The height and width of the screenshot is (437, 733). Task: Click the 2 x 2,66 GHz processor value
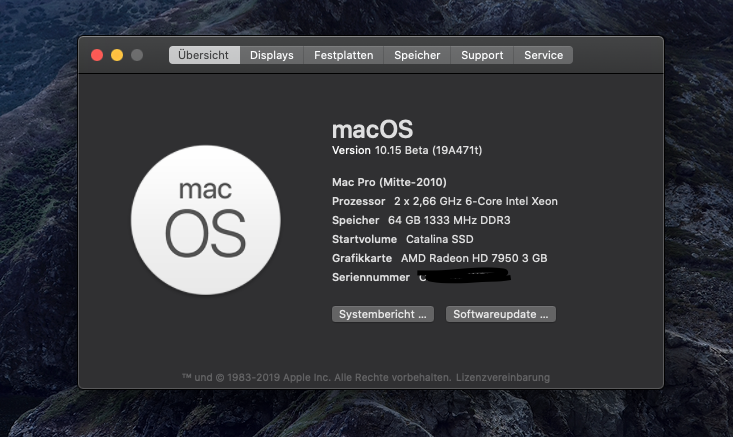[x=475, y=201]
